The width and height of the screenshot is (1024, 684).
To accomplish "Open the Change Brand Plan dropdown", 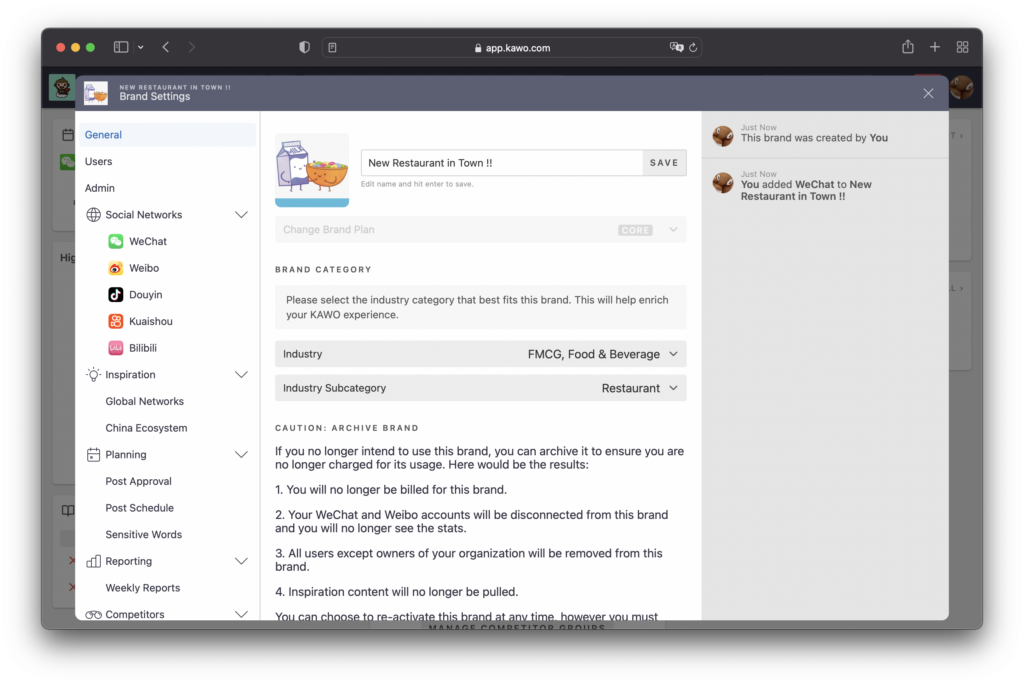I will pos(481,230).
